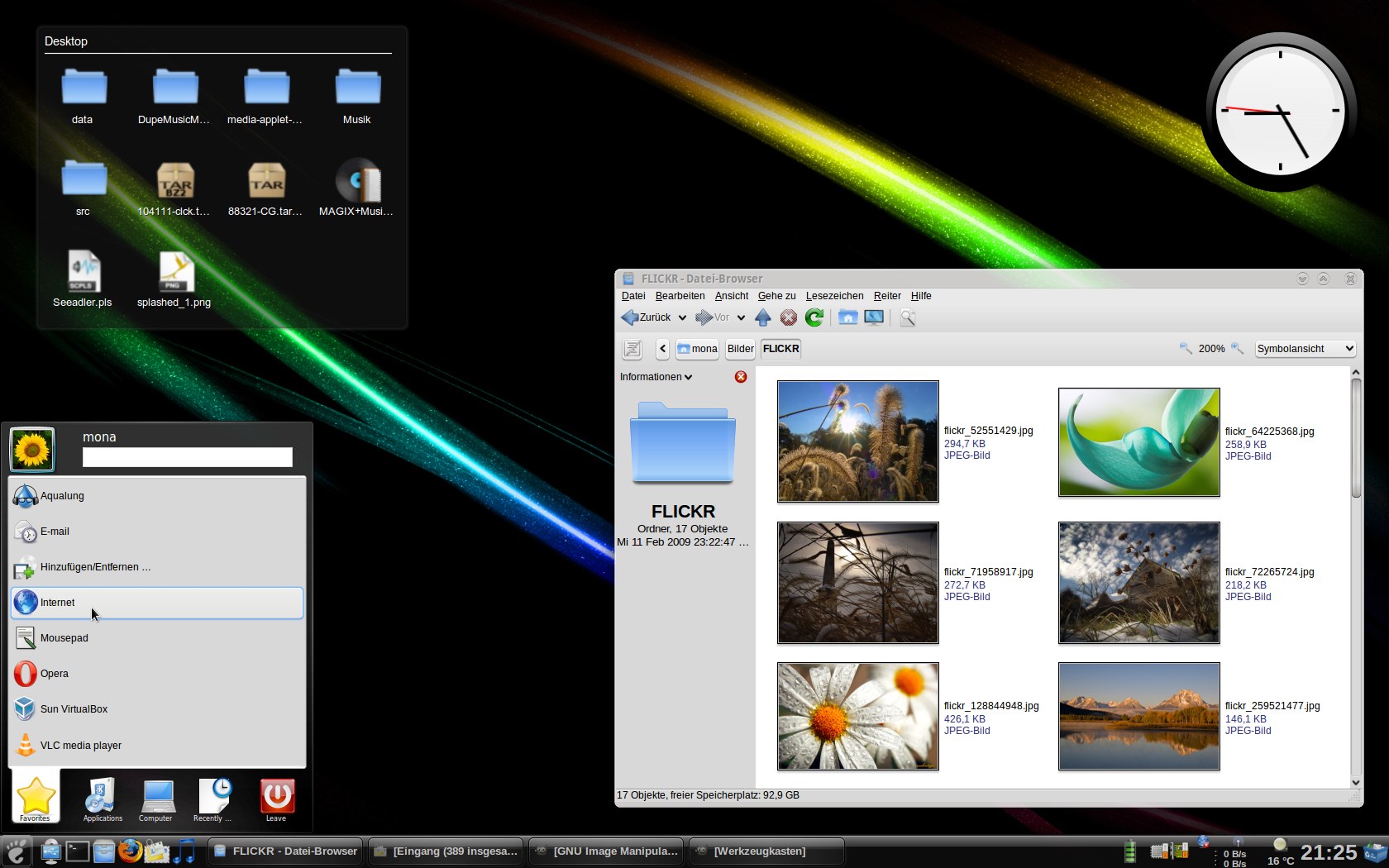Open the Symbolansicht view mode dropdown

[x=1305, y=349]
